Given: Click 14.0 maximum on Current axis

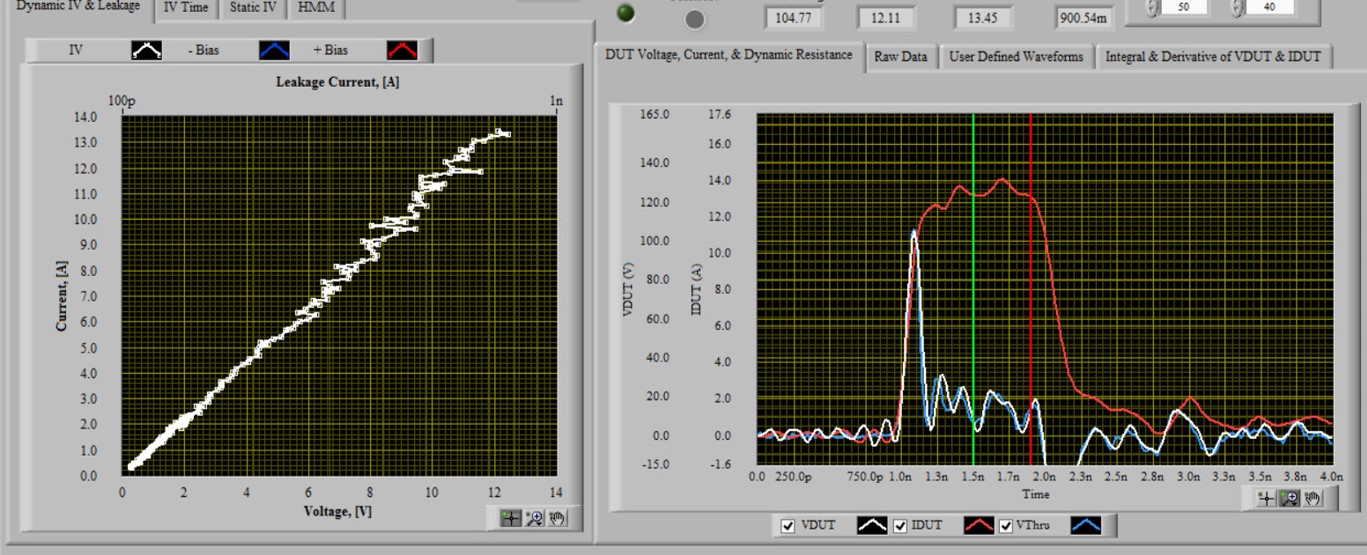Looking at the screenshot, I should pos(86,117).
